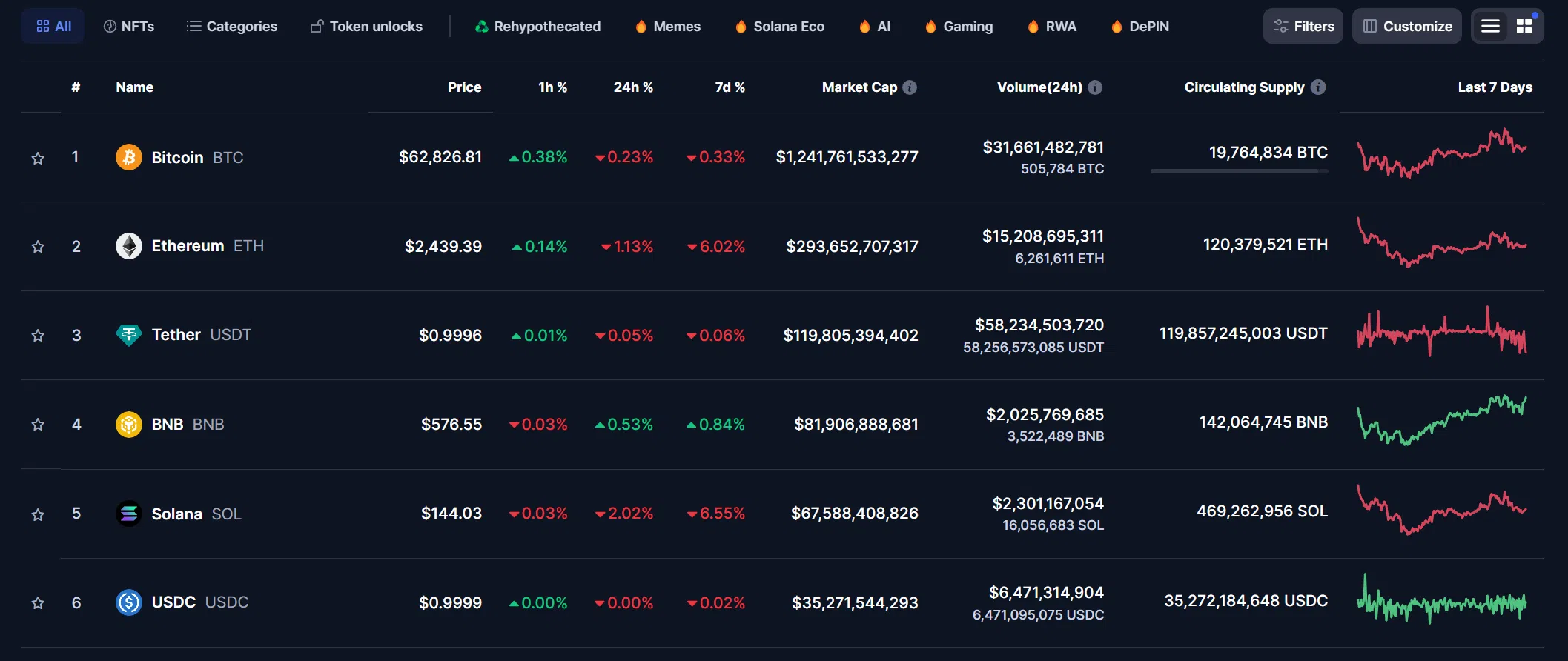Click Bitcoin's circulating supply progress bar
The height and width of the screenshot is (661, 1568).
1240,171
